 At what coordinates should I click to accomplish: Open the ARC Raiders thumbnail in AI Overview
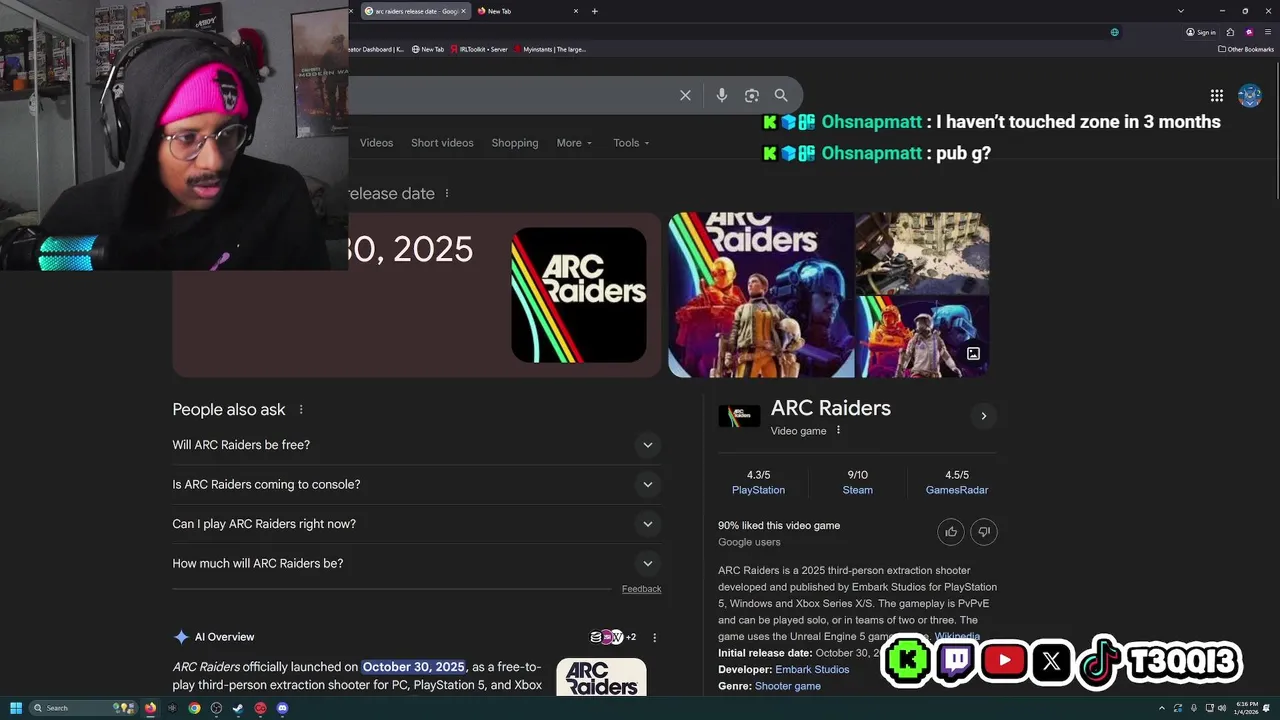601,677
